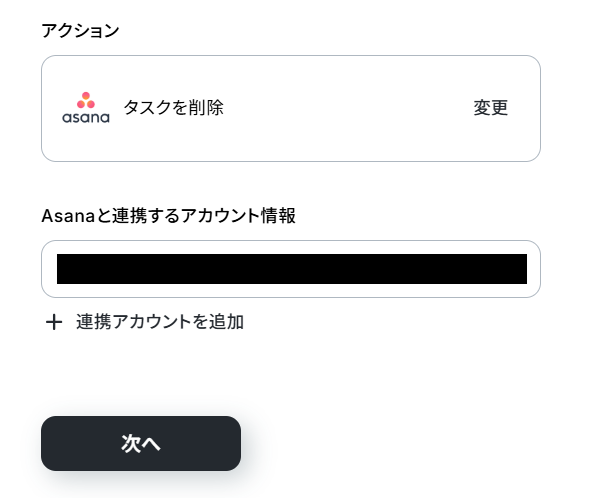The width and height of the screenshot is (600, 498).
Task: Click the Asanaと連携するアカウント情報 heading
Action: tap(168, 216)
